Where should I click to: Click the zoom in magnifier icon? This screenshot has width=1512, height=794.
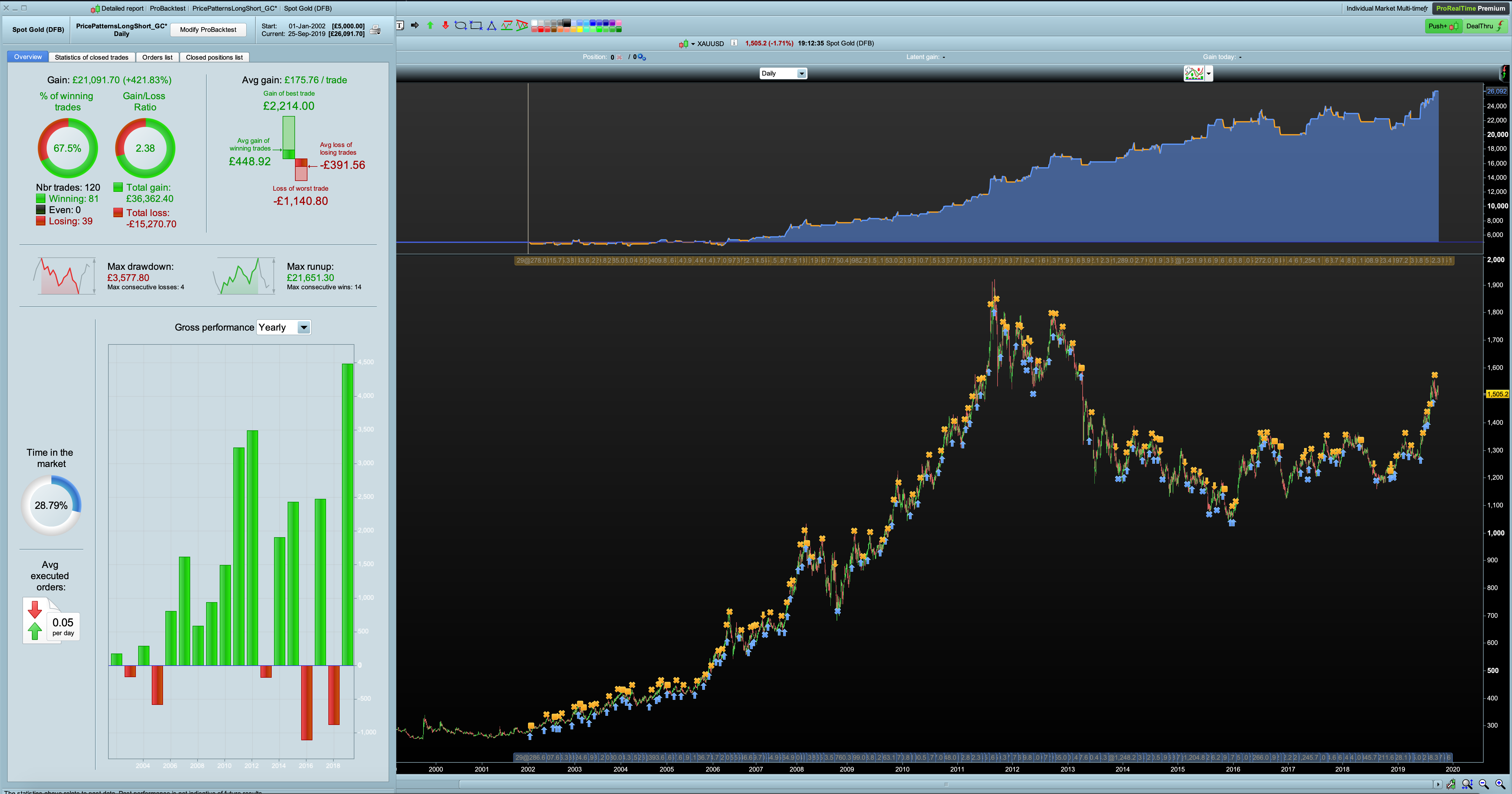[x=1500, y=783]
